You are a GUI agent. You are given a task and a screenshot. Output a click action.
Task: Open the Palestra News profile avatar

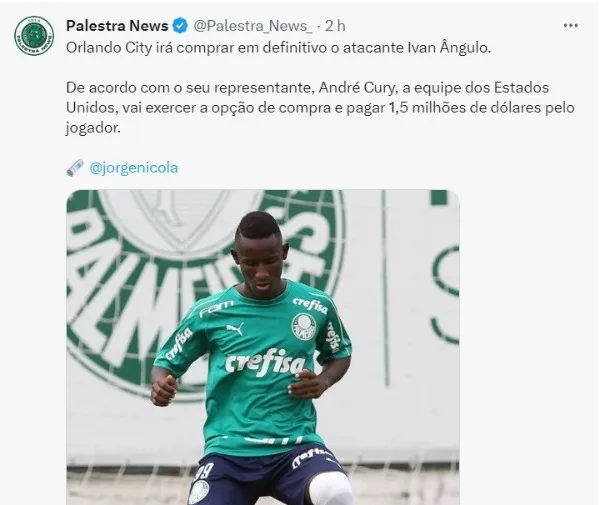[x=34, y=36]
